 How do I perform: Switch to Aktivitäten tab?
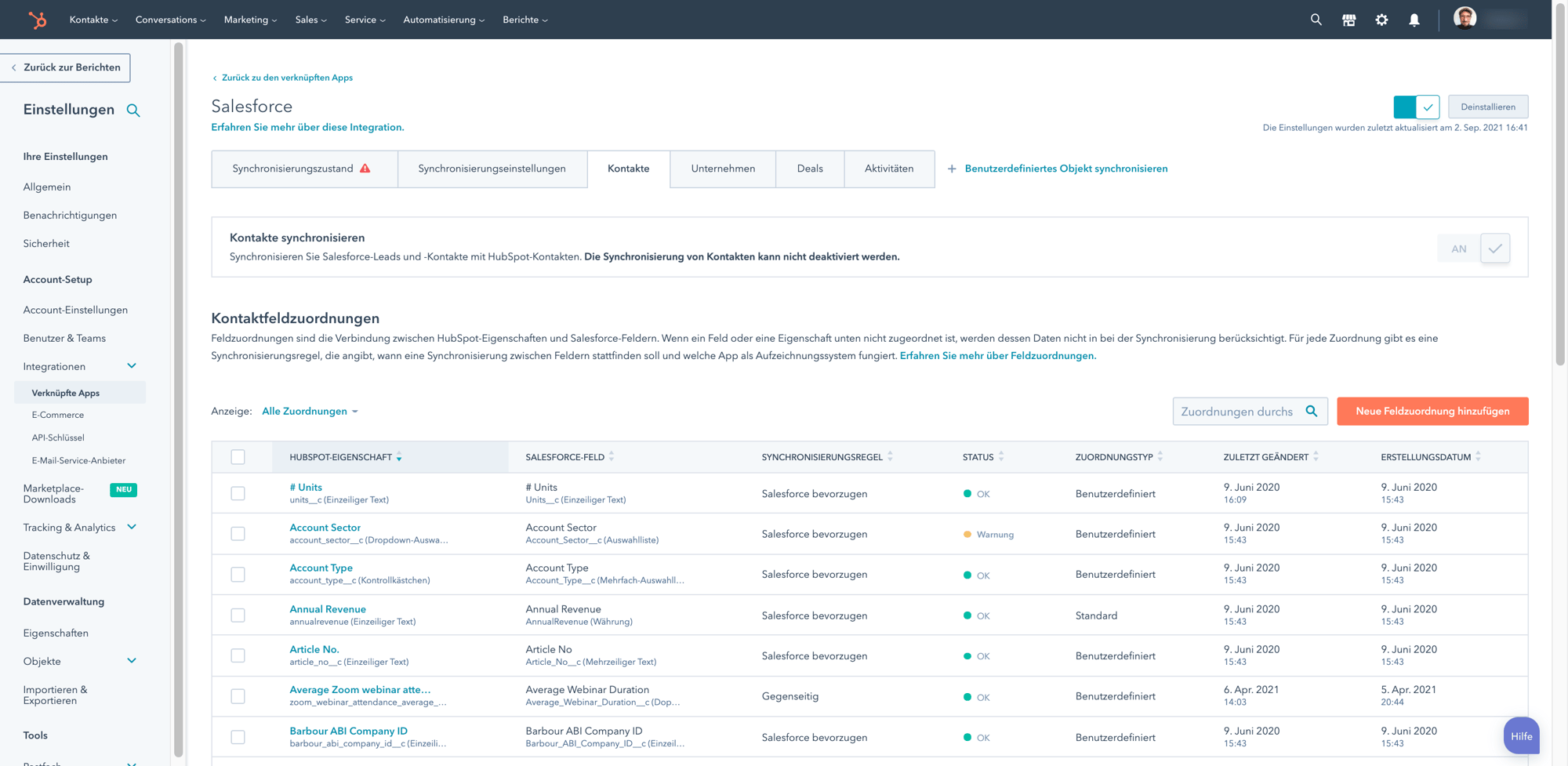[889, 169]
